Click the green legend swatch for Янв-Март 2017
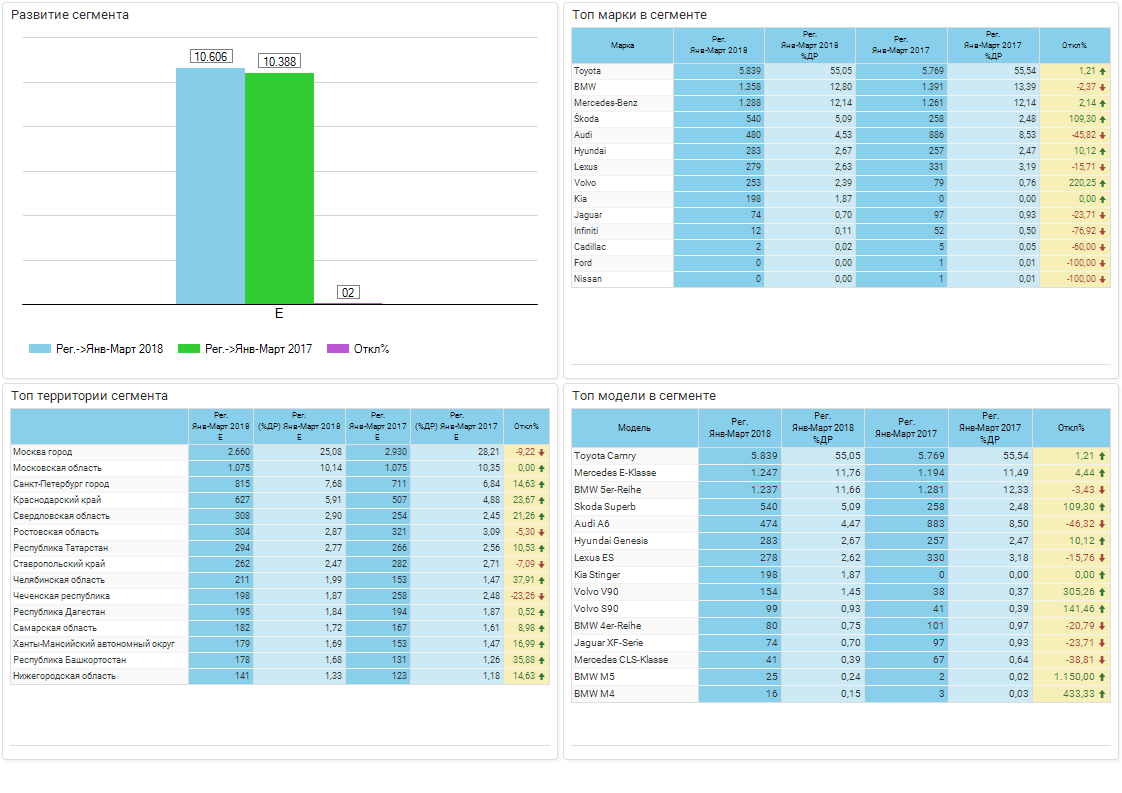1122x793 pixels. (189, 349)
